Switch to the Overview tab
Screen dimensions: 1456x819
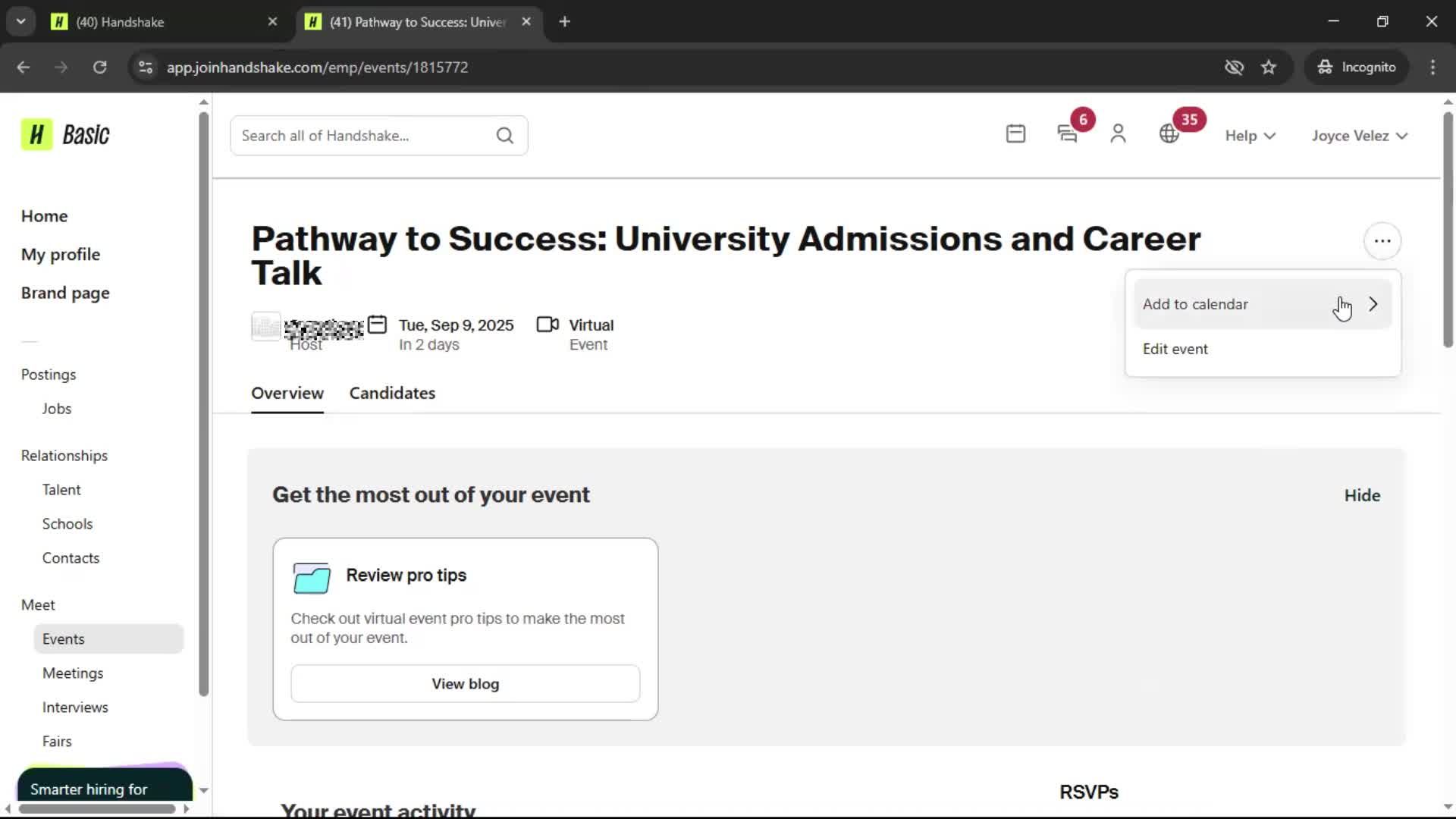(287, 393)
